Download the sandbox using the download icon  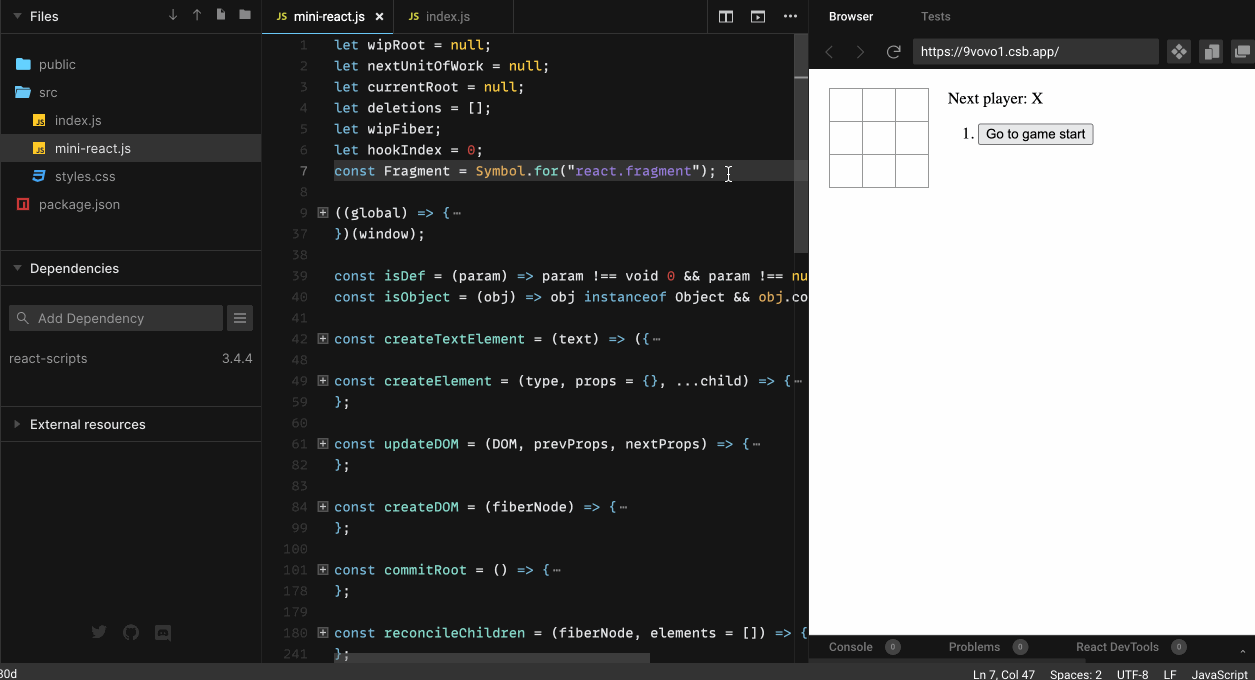pyautogui.click(x=172, y=15)
